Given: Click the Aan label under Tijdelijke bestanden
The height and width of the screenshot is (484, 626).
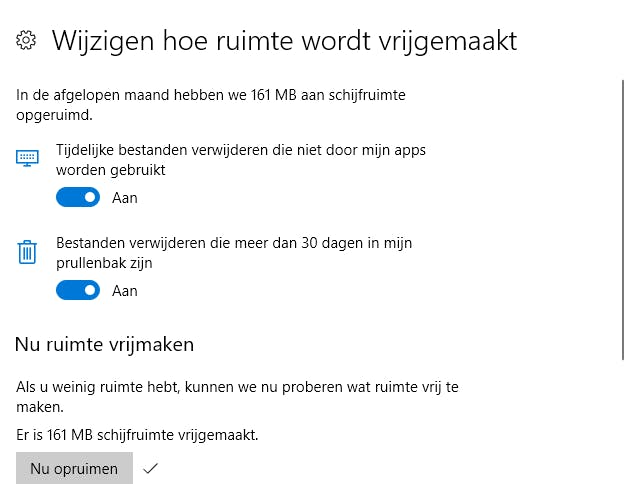Looking at the screenshot, I should (125, 198).
